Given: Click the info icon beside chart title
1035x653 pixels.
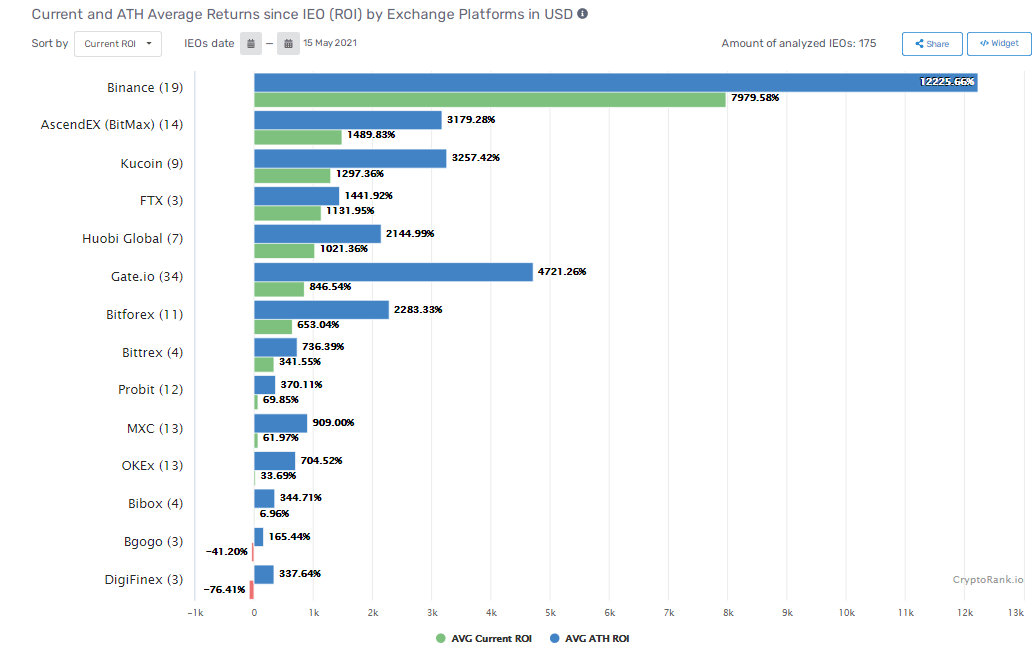Looking at the screenshot, I should (582, 13).
